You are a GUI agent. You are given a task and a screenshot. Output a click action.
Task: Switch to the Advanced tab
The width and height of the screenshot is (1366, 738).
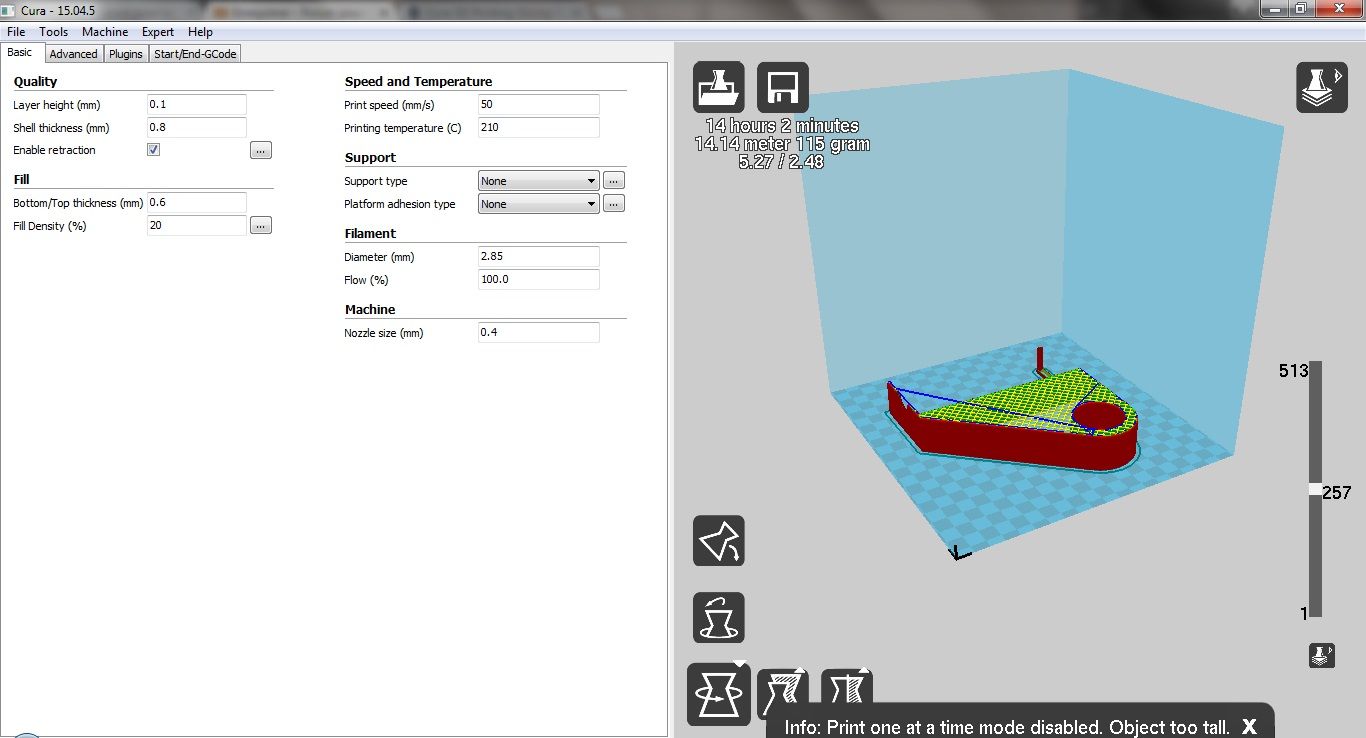73,54
